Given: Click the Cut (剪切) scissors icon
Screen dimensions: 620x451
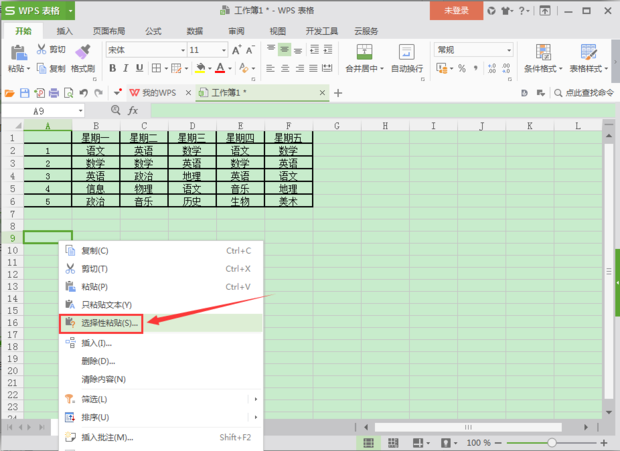Looking at the screenshot, I should [42, 49].
